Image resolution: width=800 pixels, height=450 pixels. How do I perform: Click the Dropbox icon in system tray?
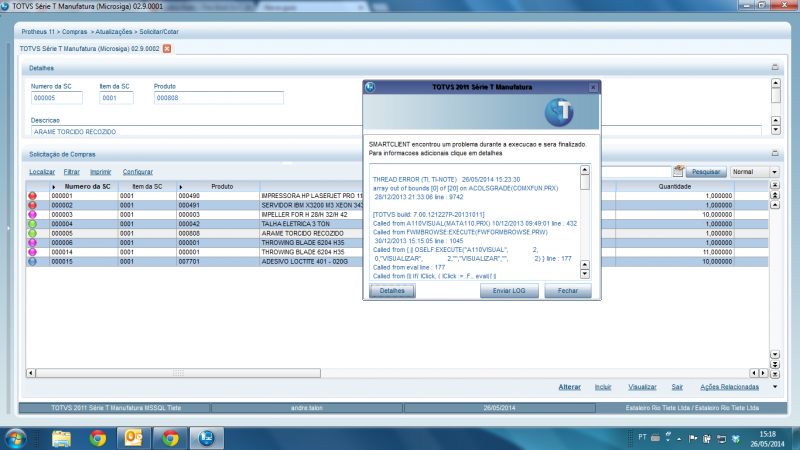click(736, 438)
